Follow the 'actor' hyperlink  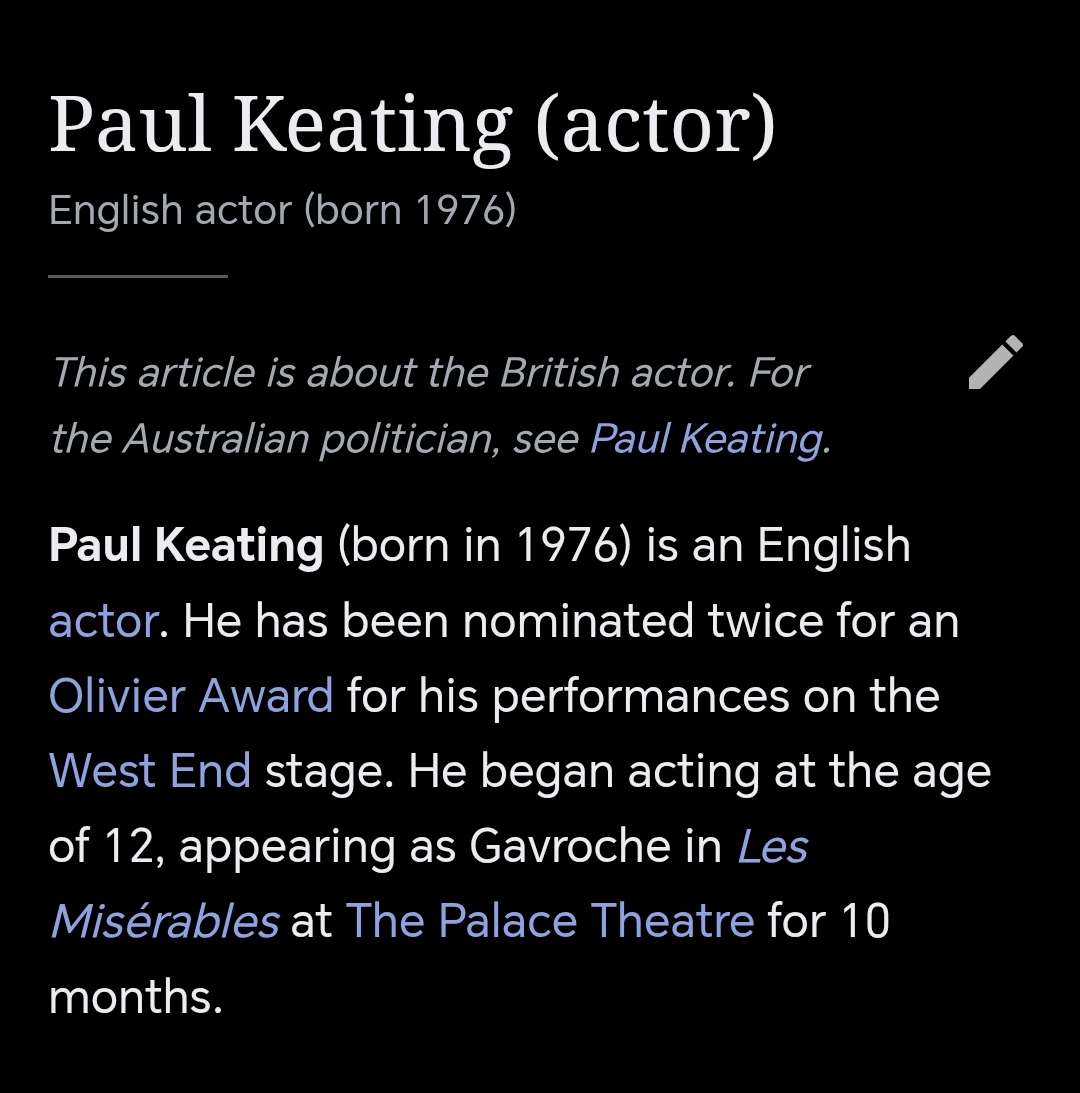click(103, 622)
